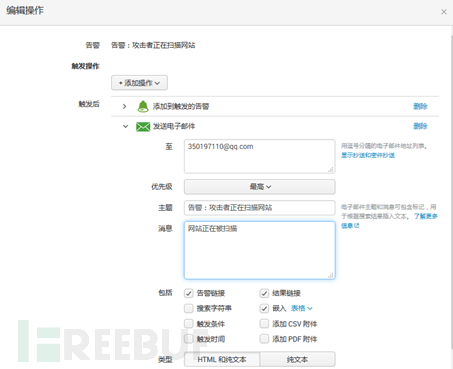Show CC and BCC link
This screenshot has height=369, width=453.
(368, 155)
